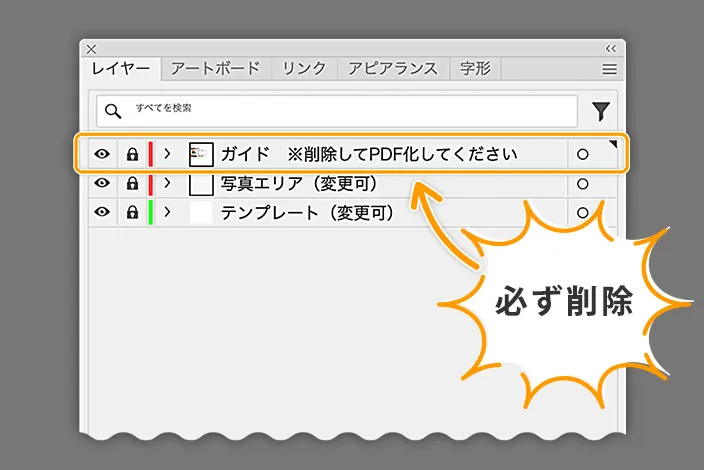Expand the 写真エリア layer chevron
The height and width of the screenshot is (470, 704).
(x=167, y=183)
